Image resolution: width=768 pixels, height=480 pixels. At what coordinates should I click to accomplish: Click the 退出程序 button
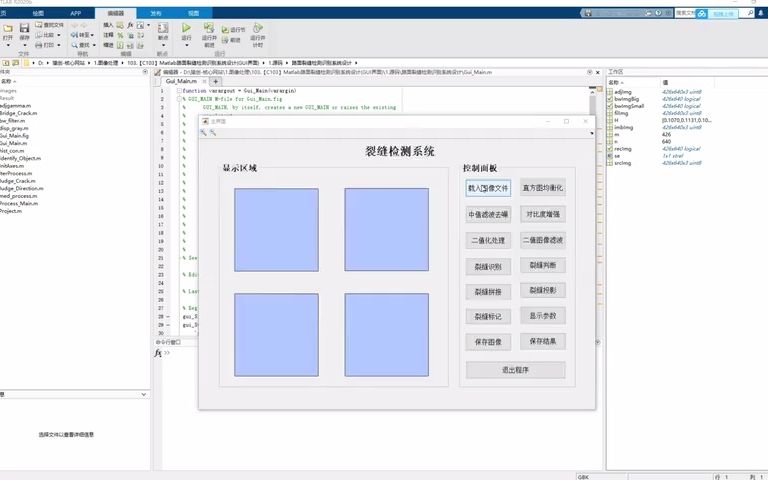coord(515,370)
